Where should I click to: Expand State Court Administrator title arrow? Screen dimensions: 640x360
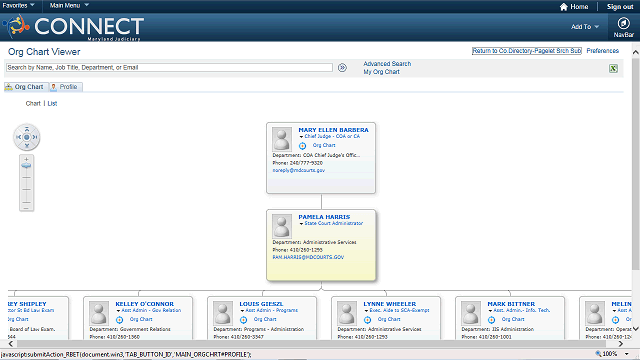(x=301, y=224)
